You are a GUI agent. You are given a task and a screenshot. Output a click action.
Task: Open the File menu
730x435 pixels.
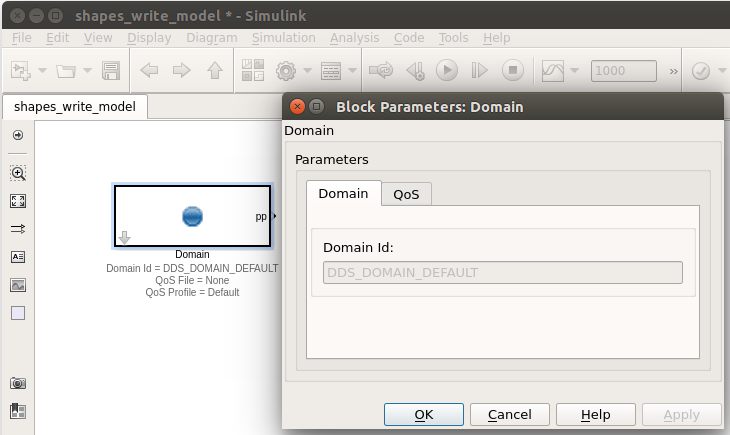[21, 38]
